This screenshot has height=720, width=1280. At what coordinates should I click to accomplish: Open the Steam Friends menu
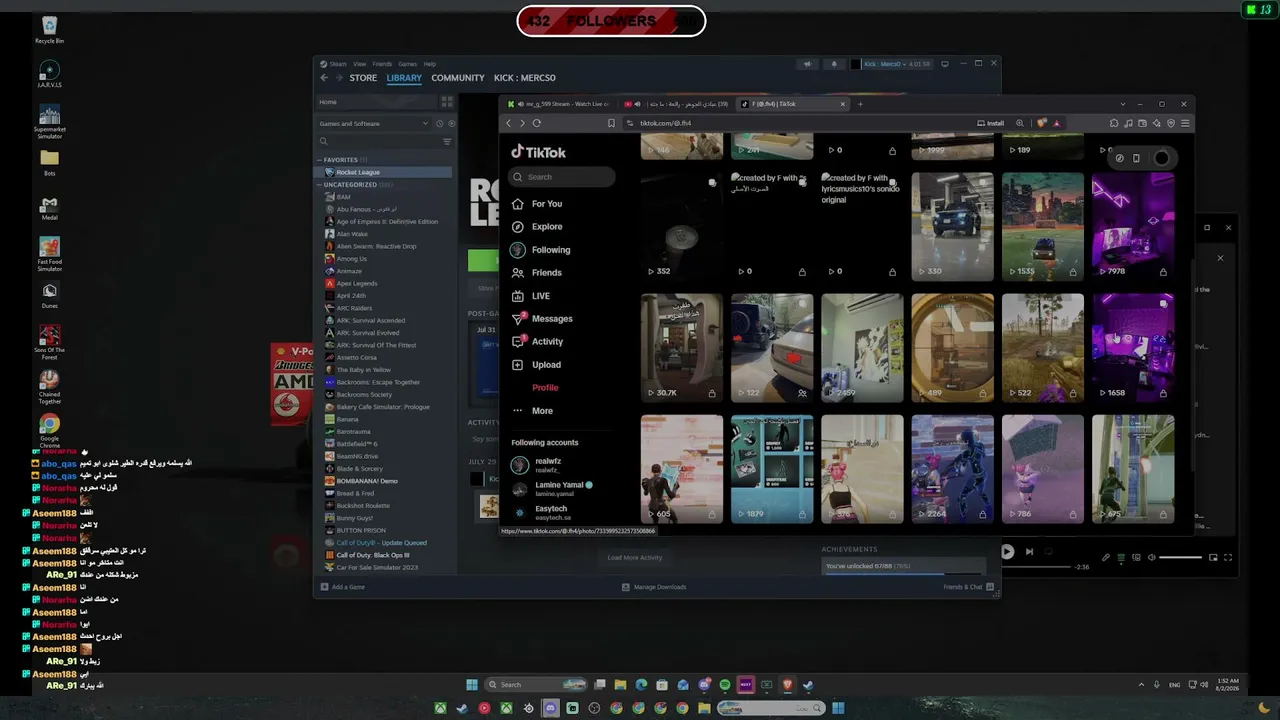pos(382,64)
